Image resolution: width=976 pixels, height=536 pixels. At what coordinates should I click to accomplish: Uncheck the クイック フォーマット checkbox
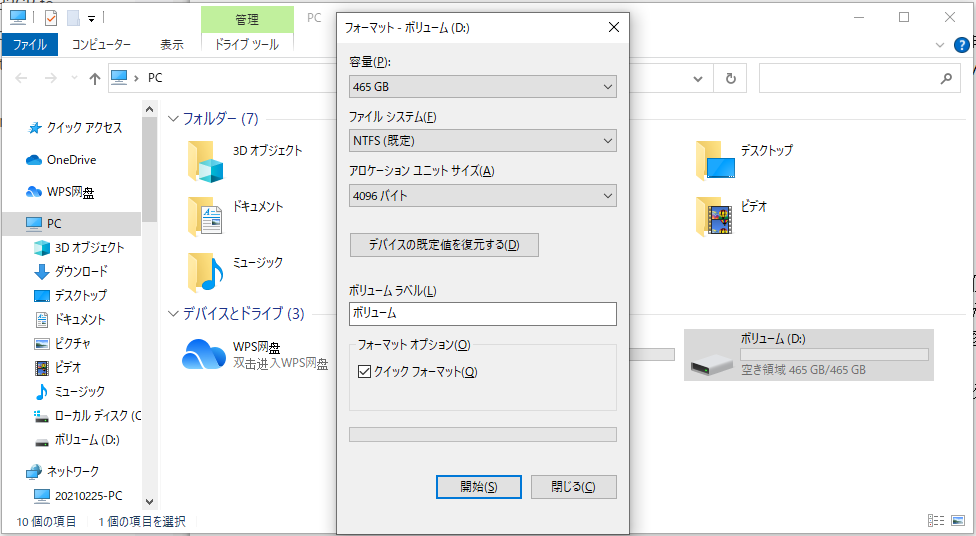click(x=364, y=372)
